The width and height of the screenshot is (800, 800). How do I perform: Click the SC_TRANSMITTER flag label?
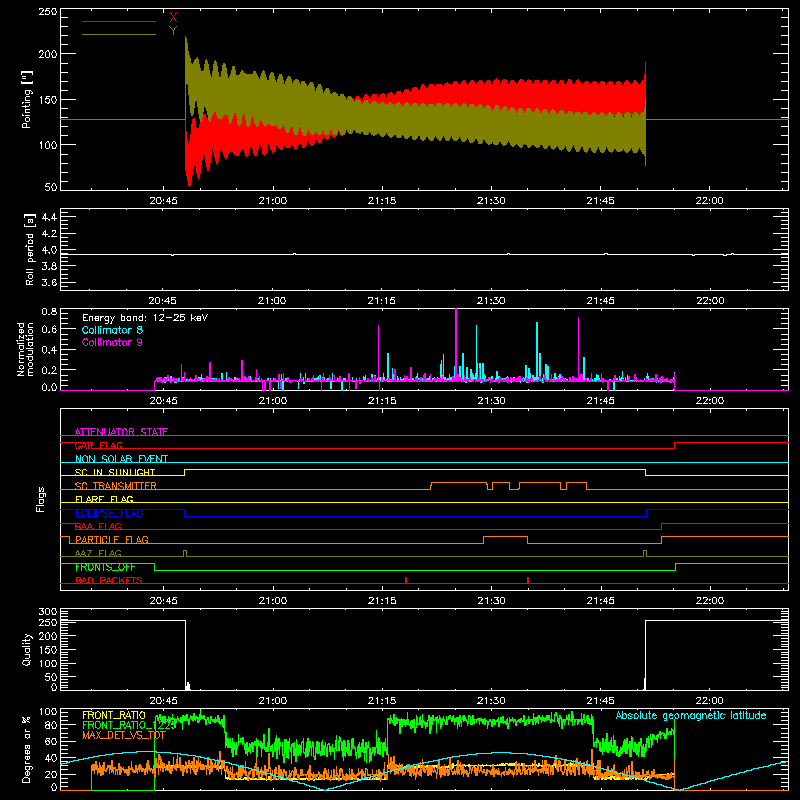point(116,486)
